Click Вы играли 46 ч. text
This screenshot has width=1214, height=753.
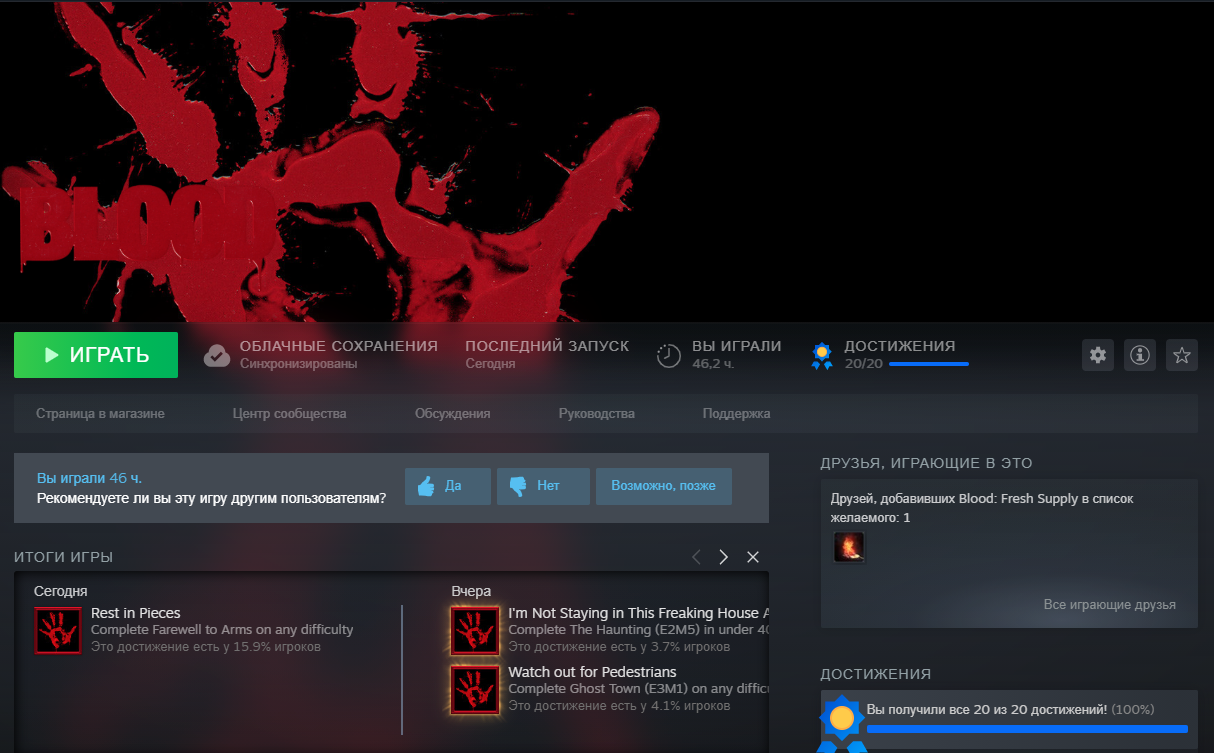(x=90, y=478)
